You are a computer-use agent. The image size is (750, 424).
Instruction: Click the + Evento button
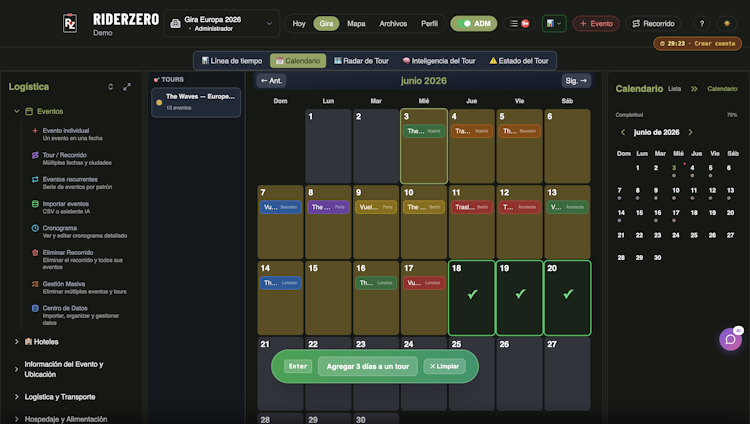tap(596, 23)
